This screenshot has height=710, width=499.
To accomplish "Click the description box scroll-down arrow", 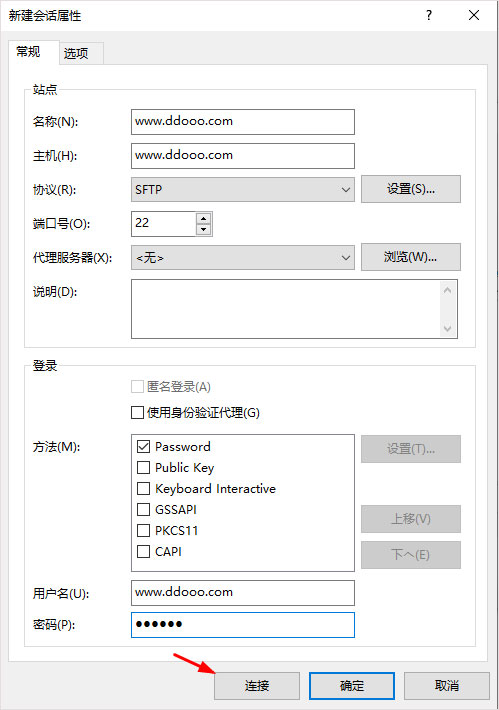I will click(448, 329).
